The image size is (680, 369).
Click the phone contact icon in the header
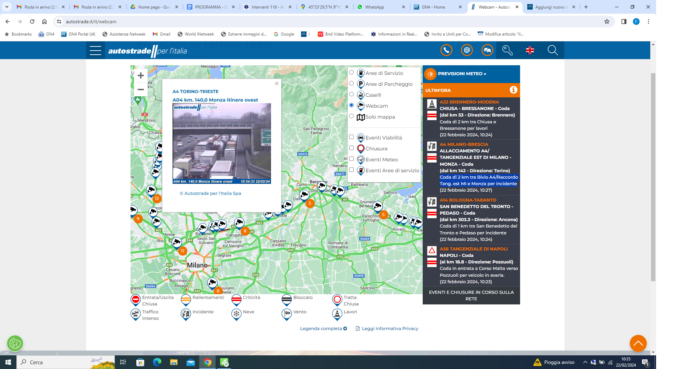pos(446,50)
